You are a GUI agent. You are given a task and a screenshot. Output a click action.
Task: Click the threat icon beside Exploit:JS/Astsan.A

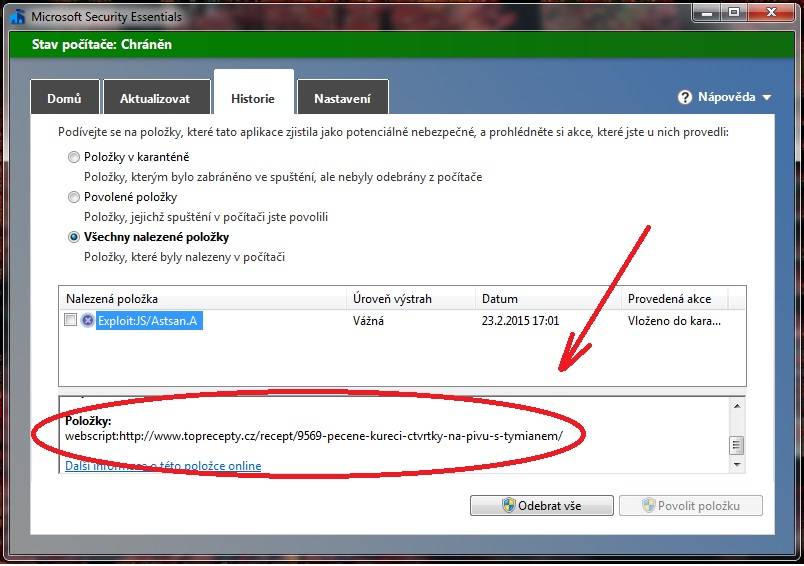88,320
